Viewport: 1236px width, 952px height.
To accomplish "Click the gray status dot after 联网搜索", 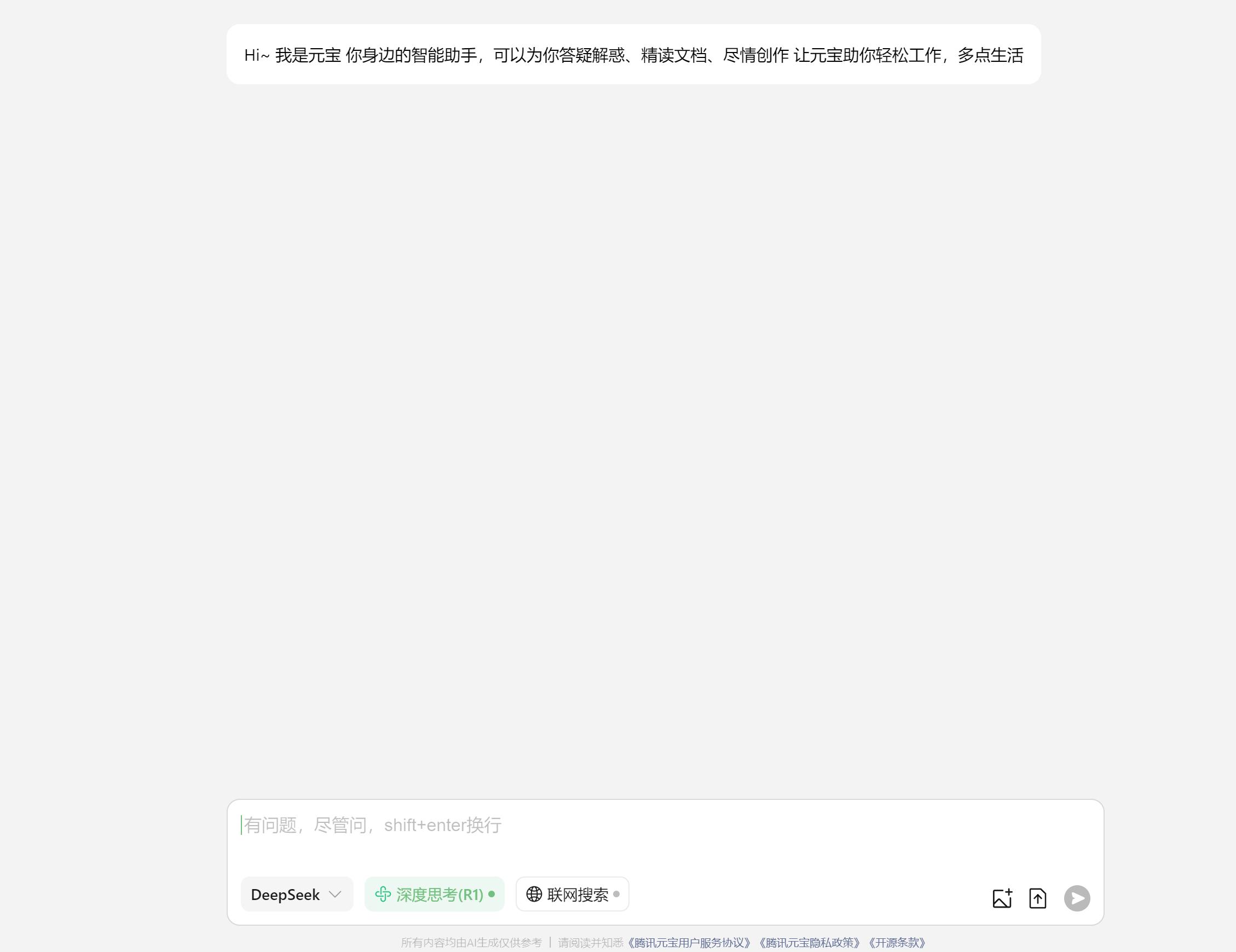I will coord(616,894).
